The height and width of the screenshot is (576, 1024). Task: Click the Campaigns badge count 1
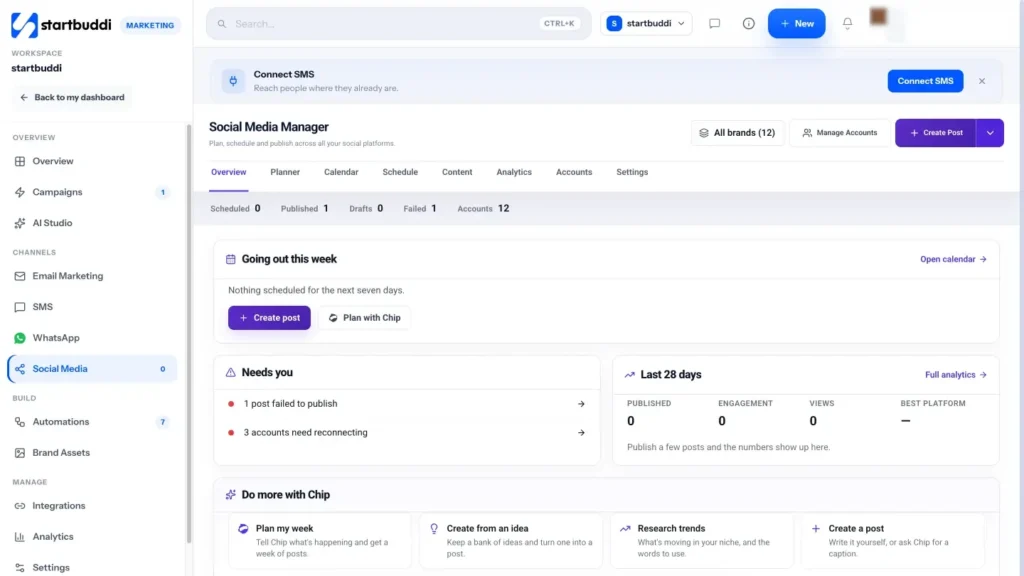click(x=163, y=193)
